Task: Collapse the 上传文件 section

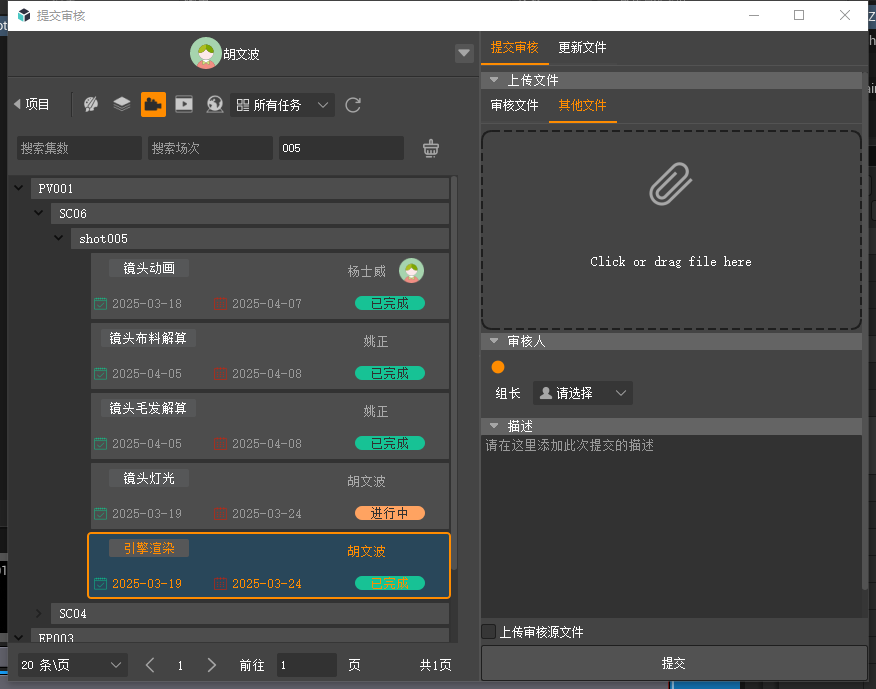Action: [x=494, y=80]
